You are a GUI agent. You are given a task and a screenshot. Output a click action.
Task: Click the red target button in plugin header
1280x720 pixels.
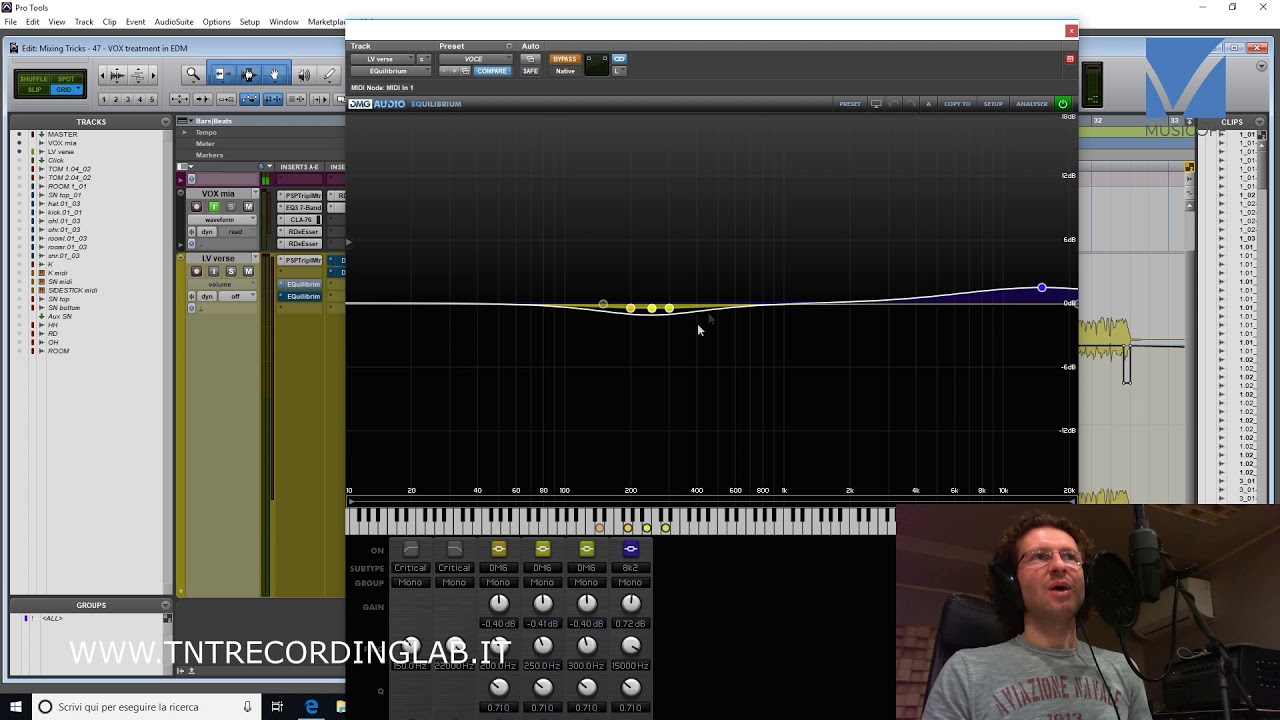click(1070, 59)
